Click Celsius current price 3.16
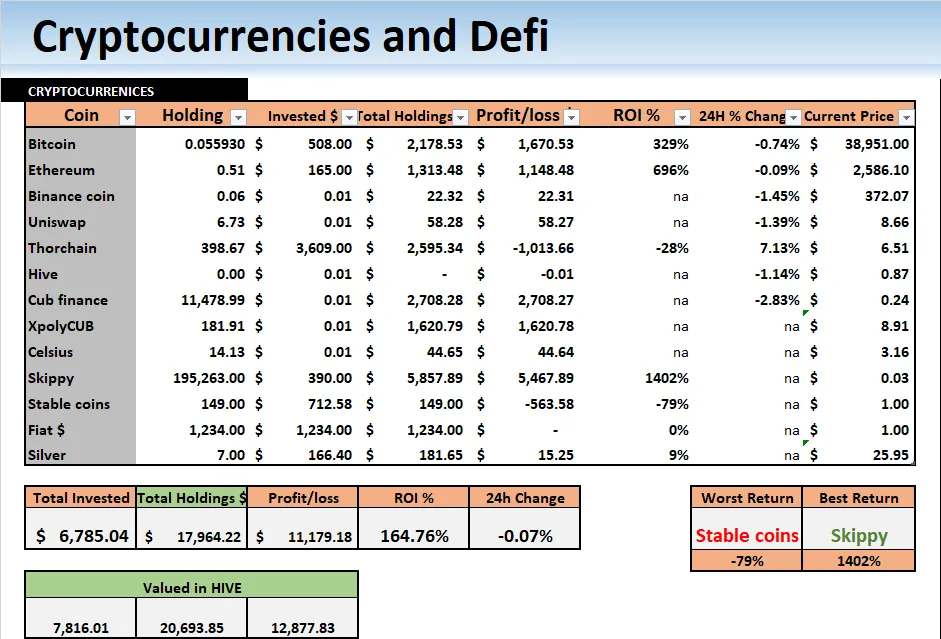Viewport: 941px width, 639px height. tap(895, 352)
